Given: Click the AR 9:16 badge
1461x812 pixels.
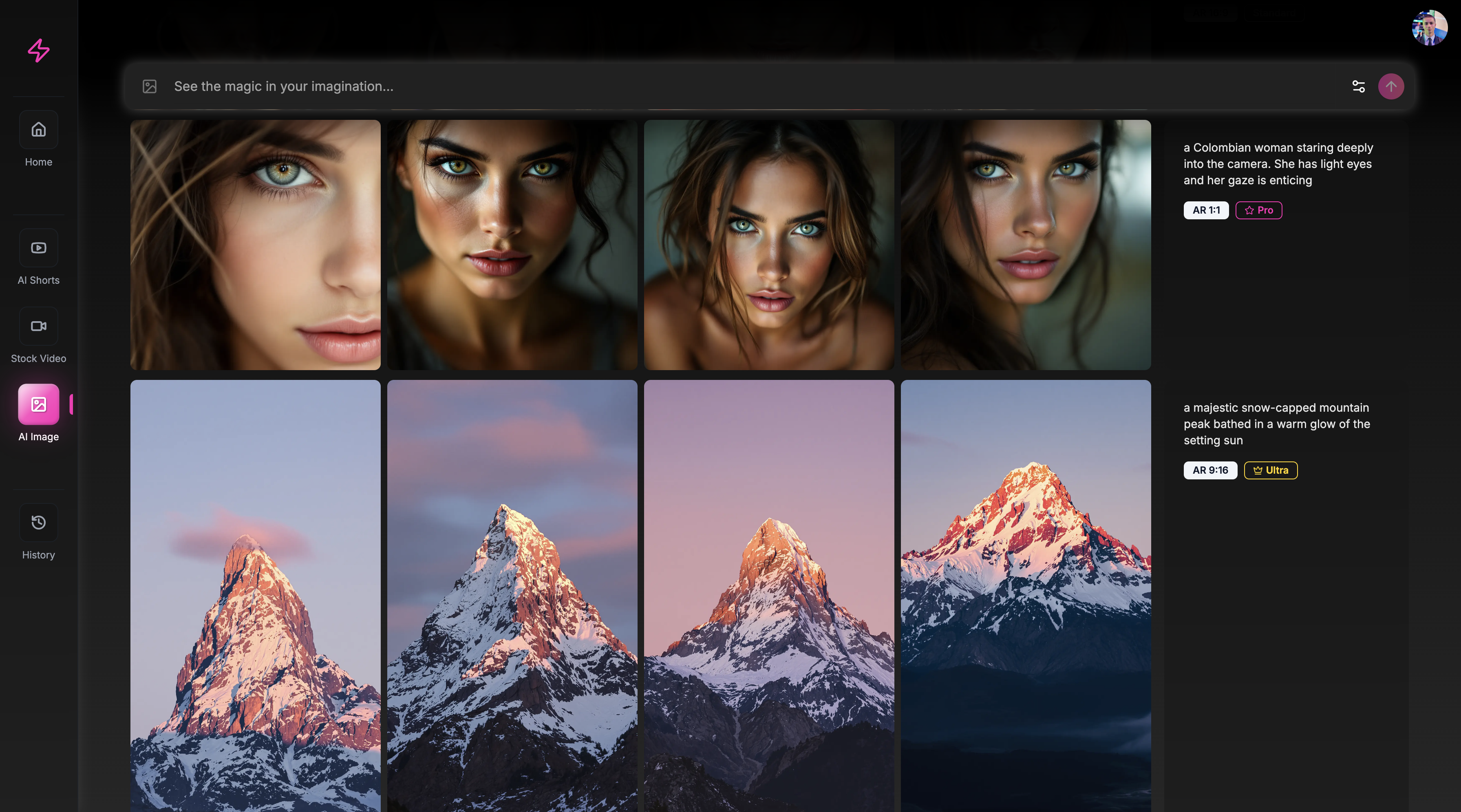Looking at the screenshot, I should pos(1210,470).
